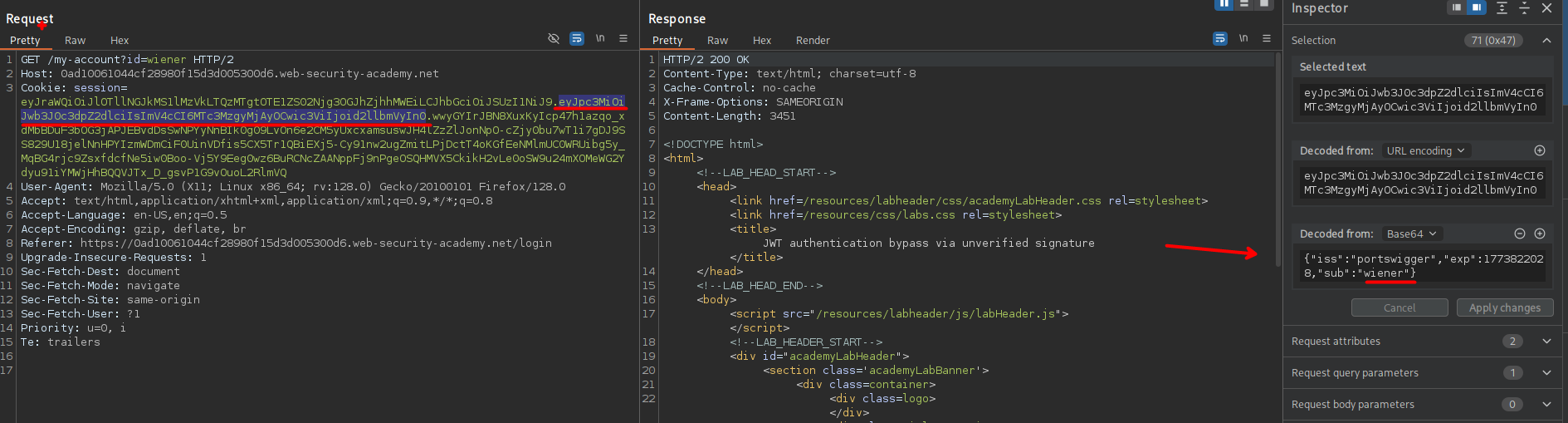Switch Request view to Raw tab
Viewport: 1568px width, 423px height.
tap(75, 40)
